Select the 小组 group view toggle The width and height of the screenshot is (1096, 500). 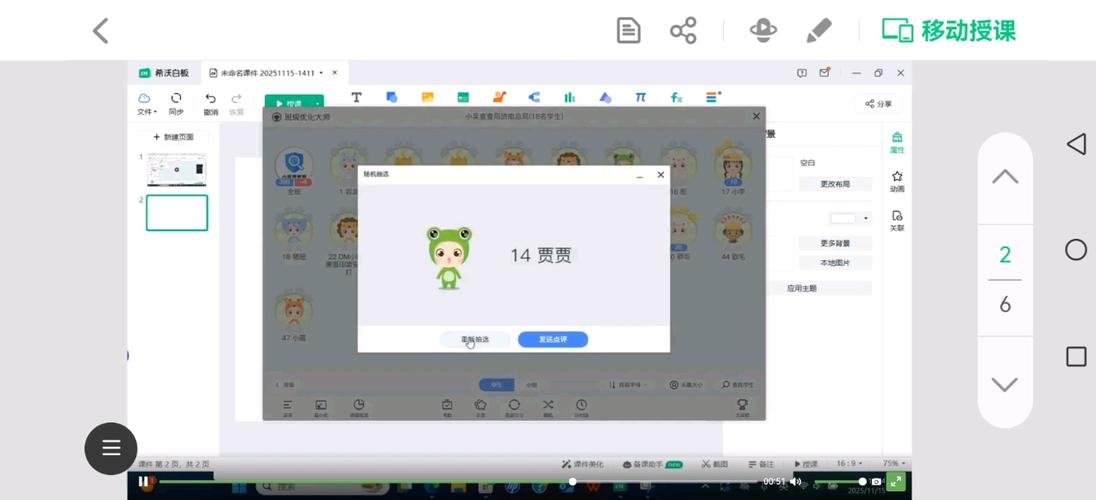[532, 385]
